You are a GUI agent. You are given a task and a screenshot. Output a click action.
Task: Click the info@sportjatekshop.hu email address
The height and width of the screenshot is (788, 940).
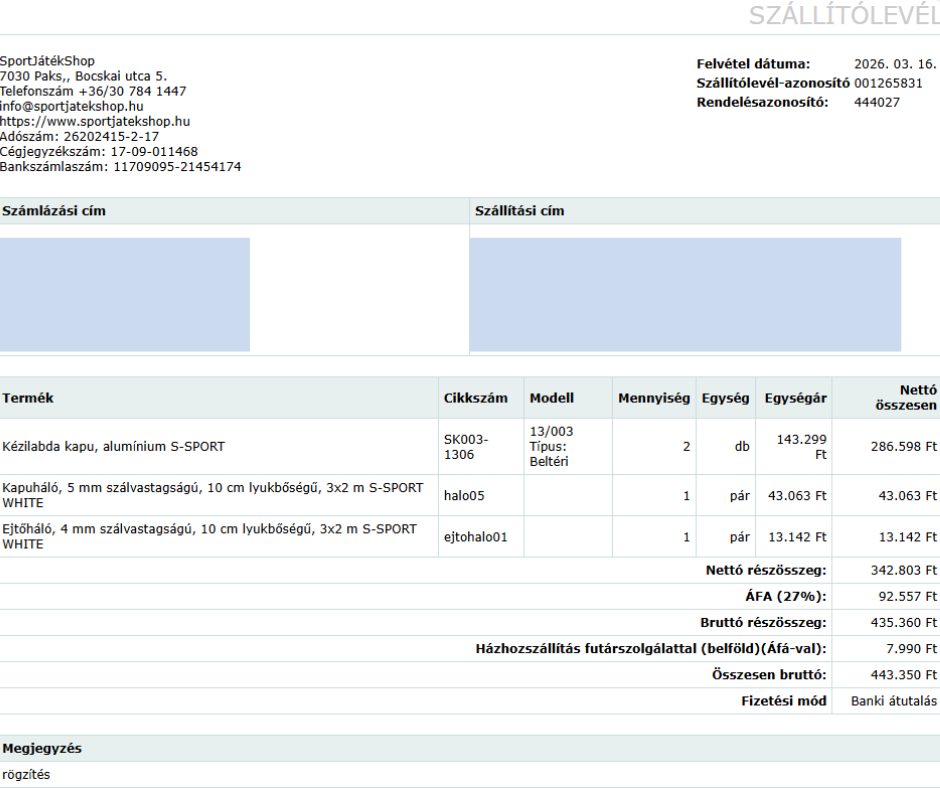click(x=71, y=106)
